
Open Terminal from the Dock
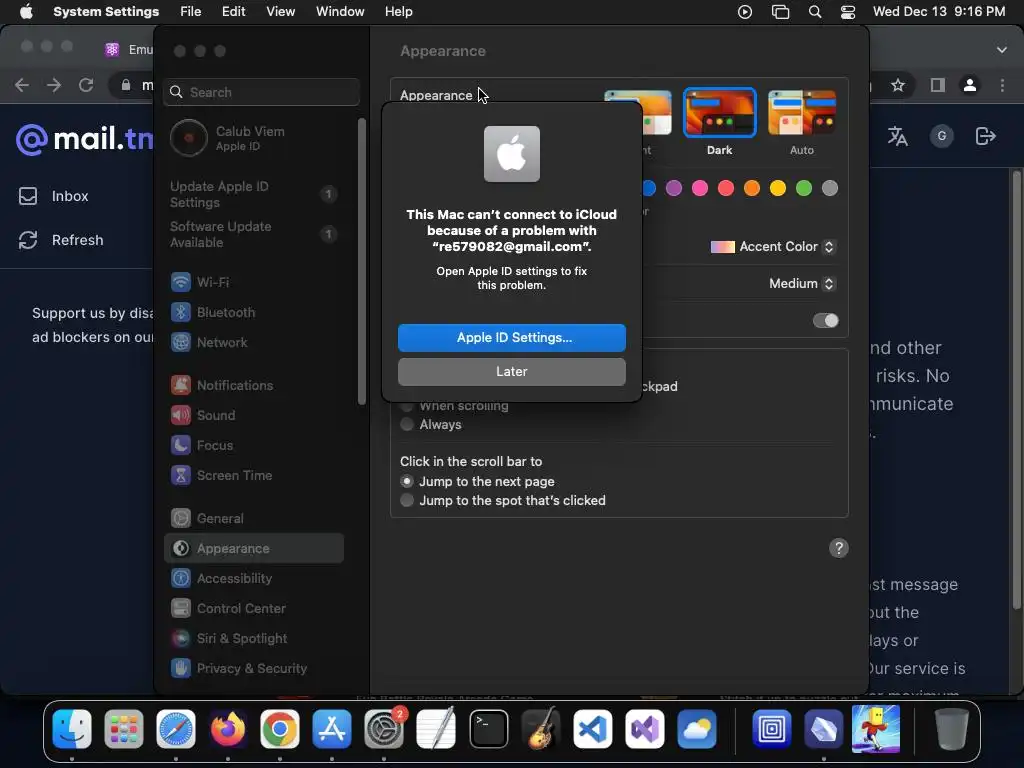point(488,729)
